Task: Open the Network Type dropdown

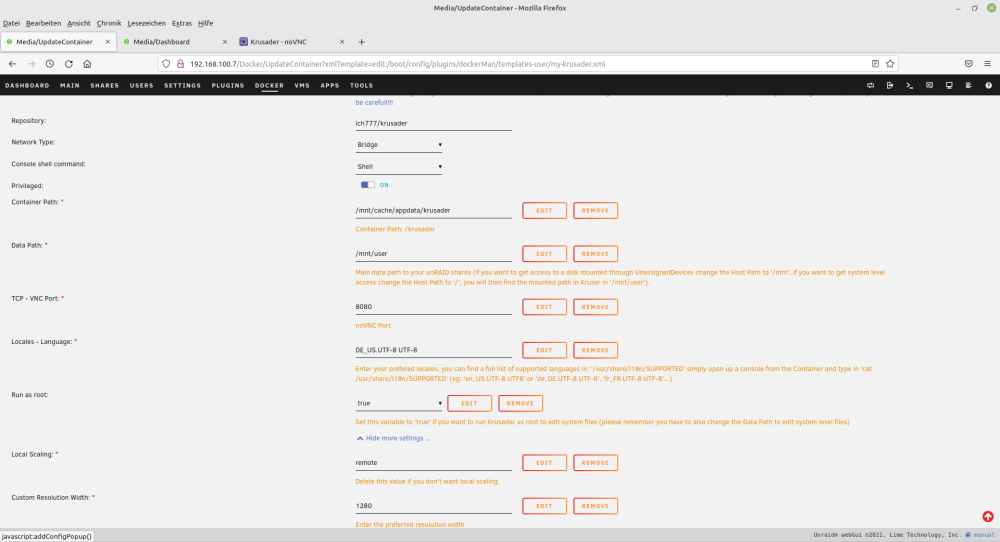Action: coord(399,145)
